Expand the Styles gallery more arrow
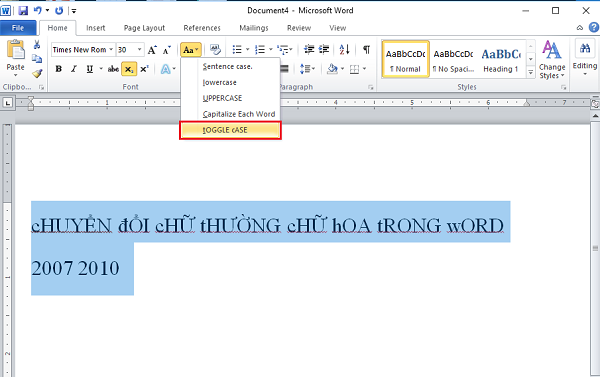 click(531, 72)
